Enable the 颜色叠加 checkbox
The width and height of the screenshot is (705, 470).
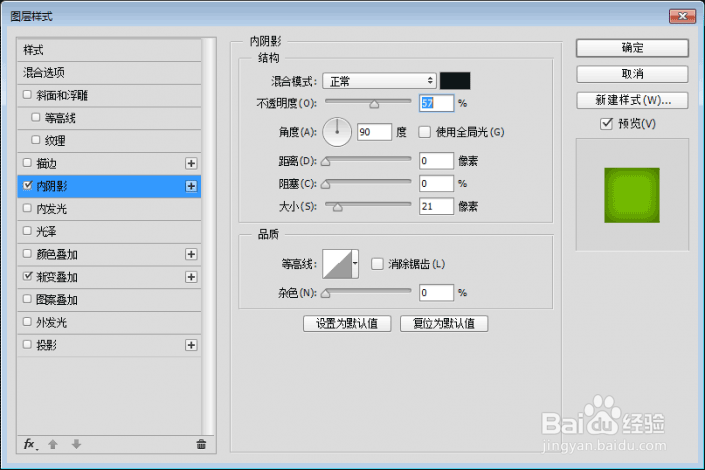pyautogui.click(x=27, y=253)
